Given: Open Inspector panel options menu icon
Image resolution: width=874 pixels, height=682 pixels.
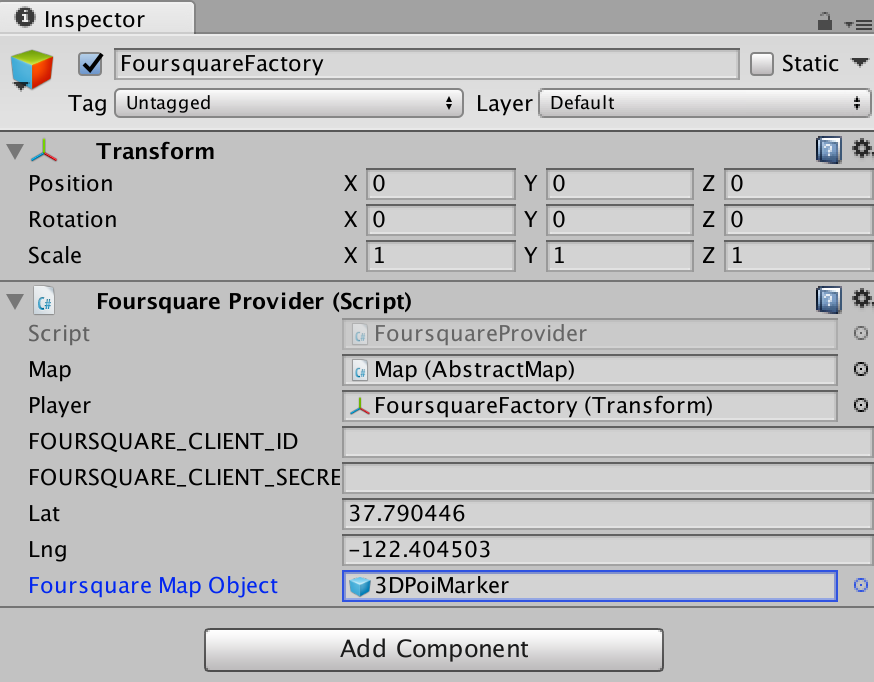Looking at the screenshot, I should click(858, 24).
